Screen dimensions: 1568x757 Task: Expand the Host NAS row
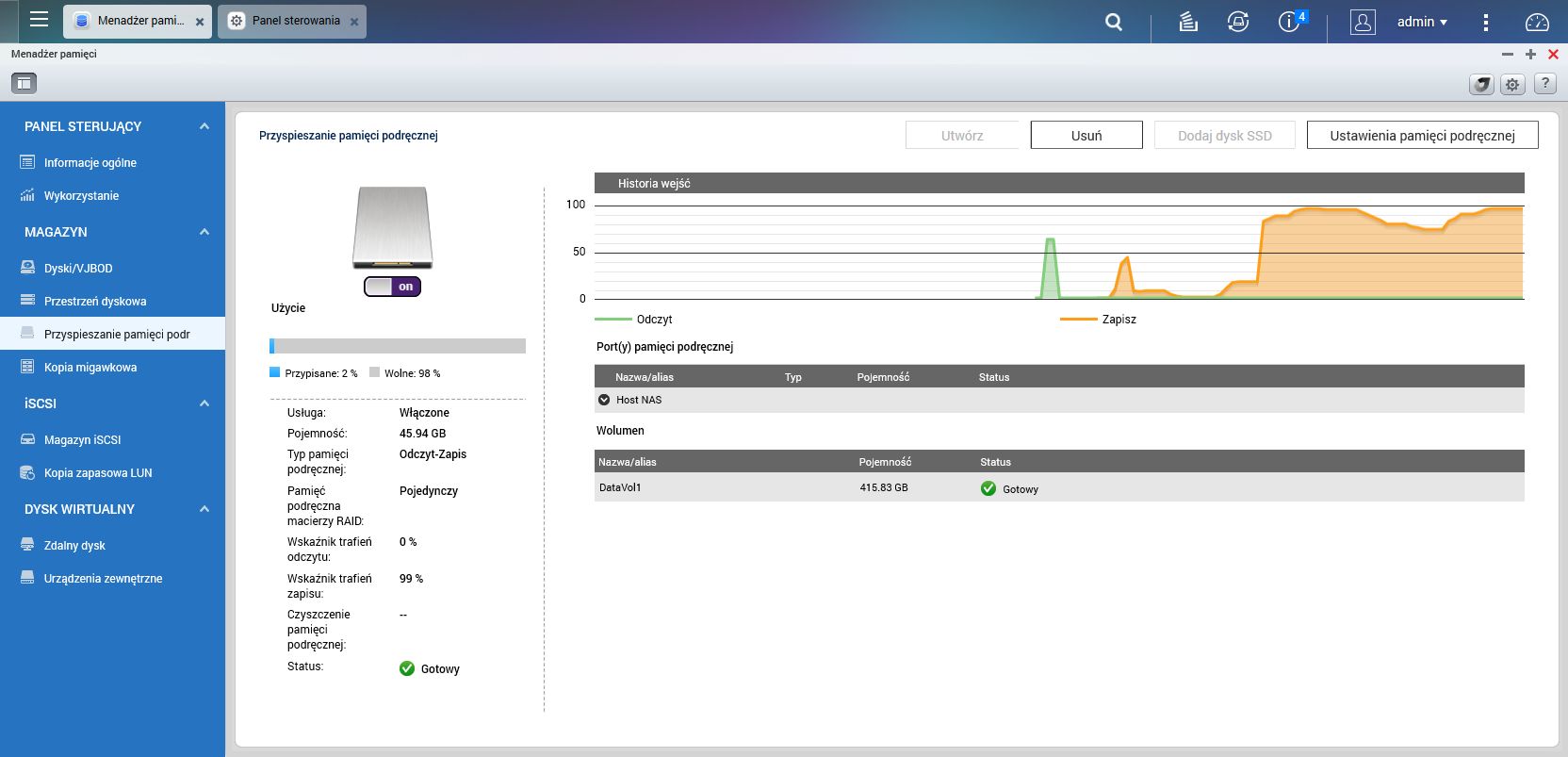coord(604,400)
